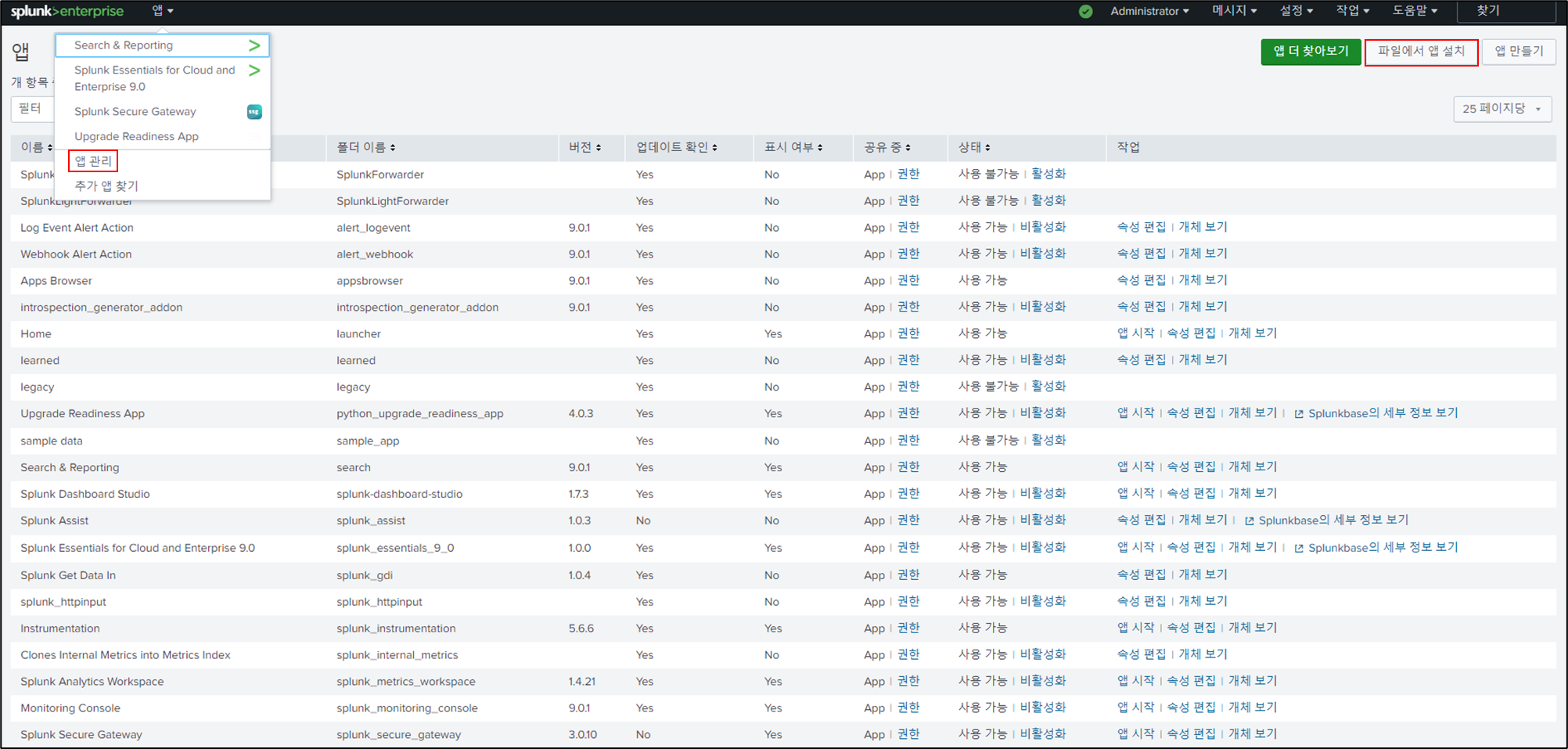Open the 25 페이지당 dropdown

point(1501,109)
